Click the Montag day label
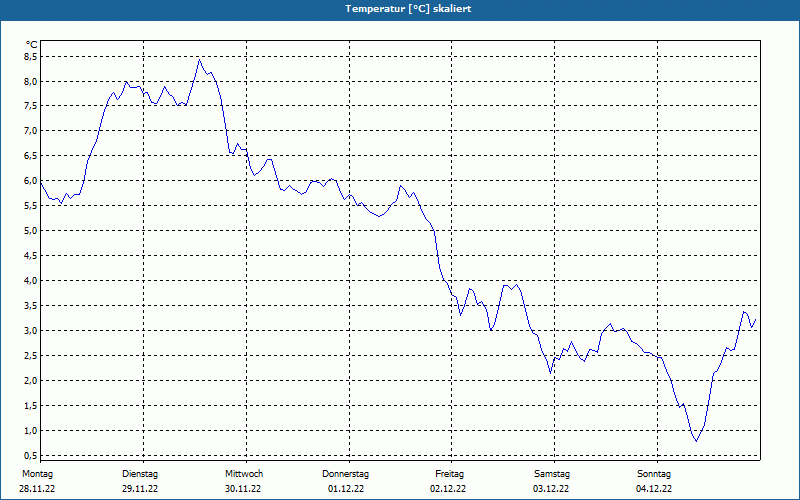 coord(37,474)
